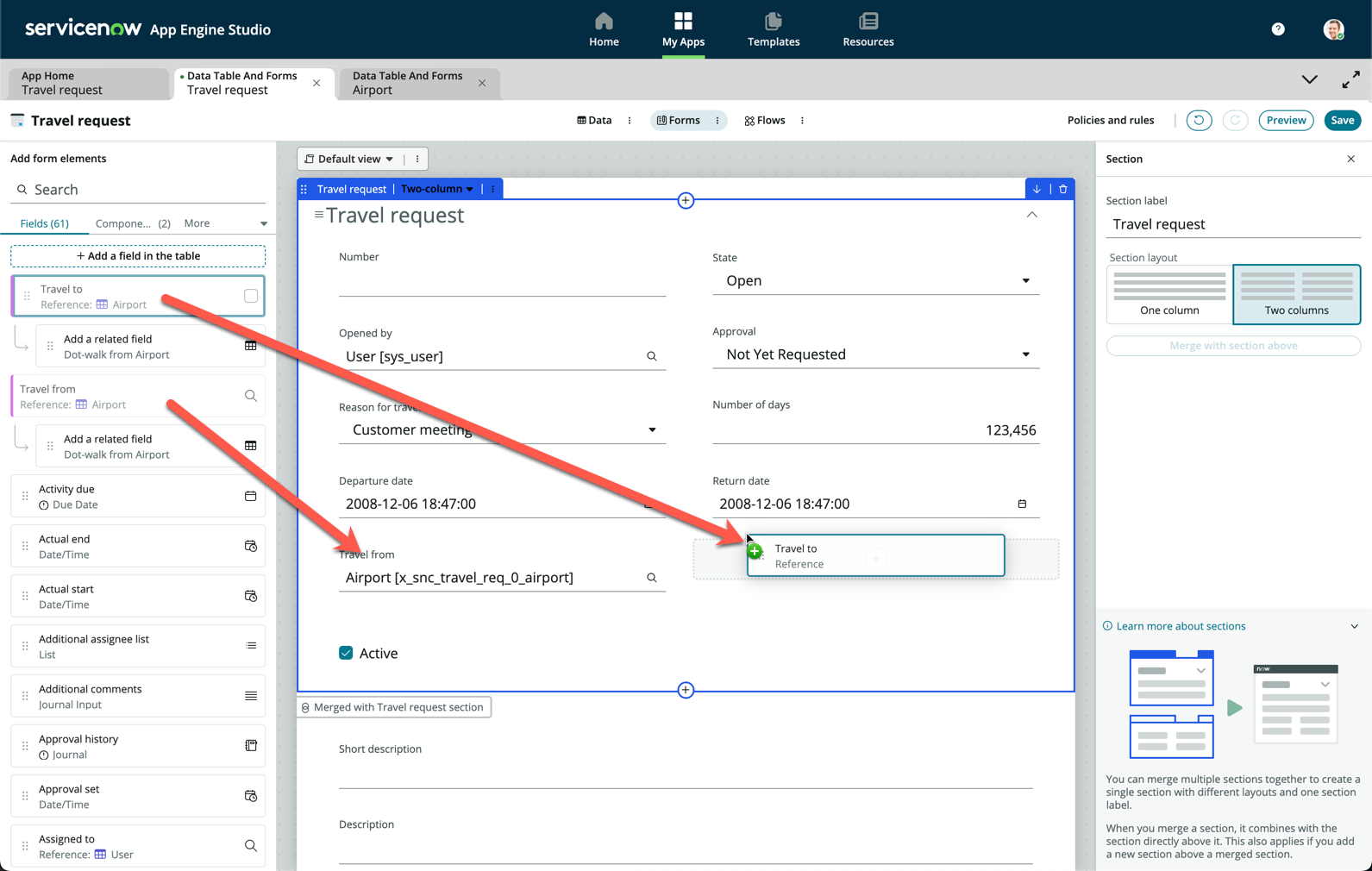Open the Flows tab more options menu

click(x=802, y=121)
